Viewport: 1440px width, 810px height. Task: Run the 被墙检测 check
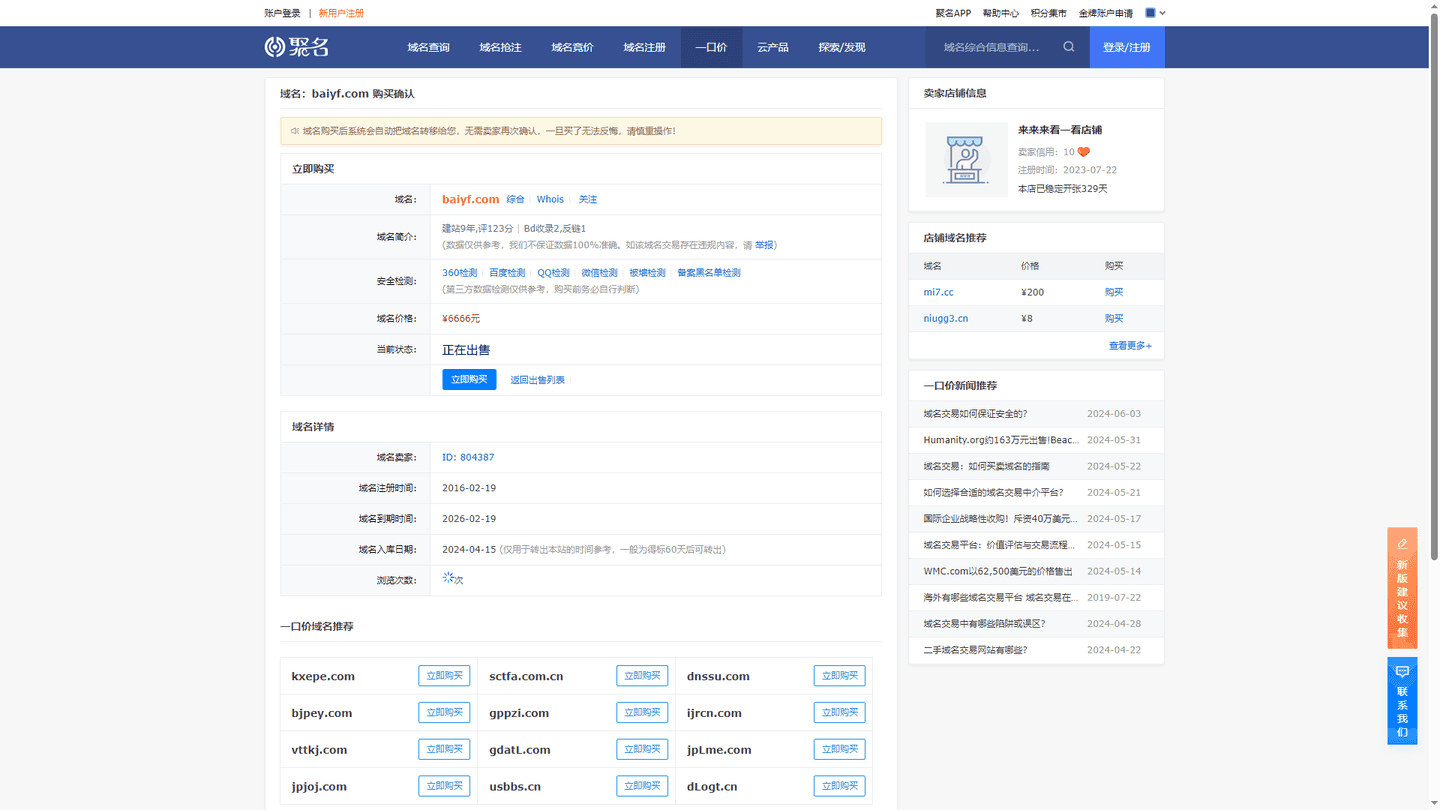tap(647, 272)
